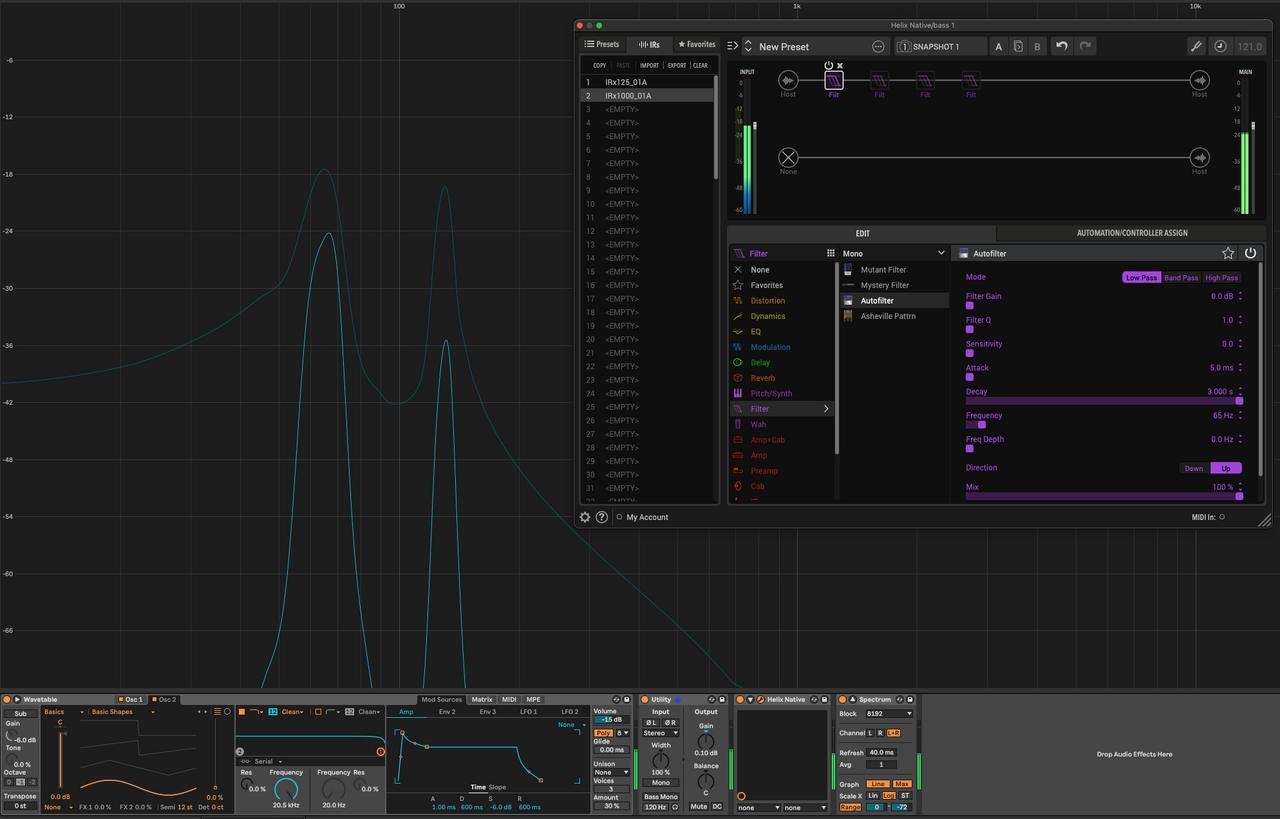Switch to the Osc 2 tab in Wavetable
Screen dimensions: 1280x819
coord(163,699)
